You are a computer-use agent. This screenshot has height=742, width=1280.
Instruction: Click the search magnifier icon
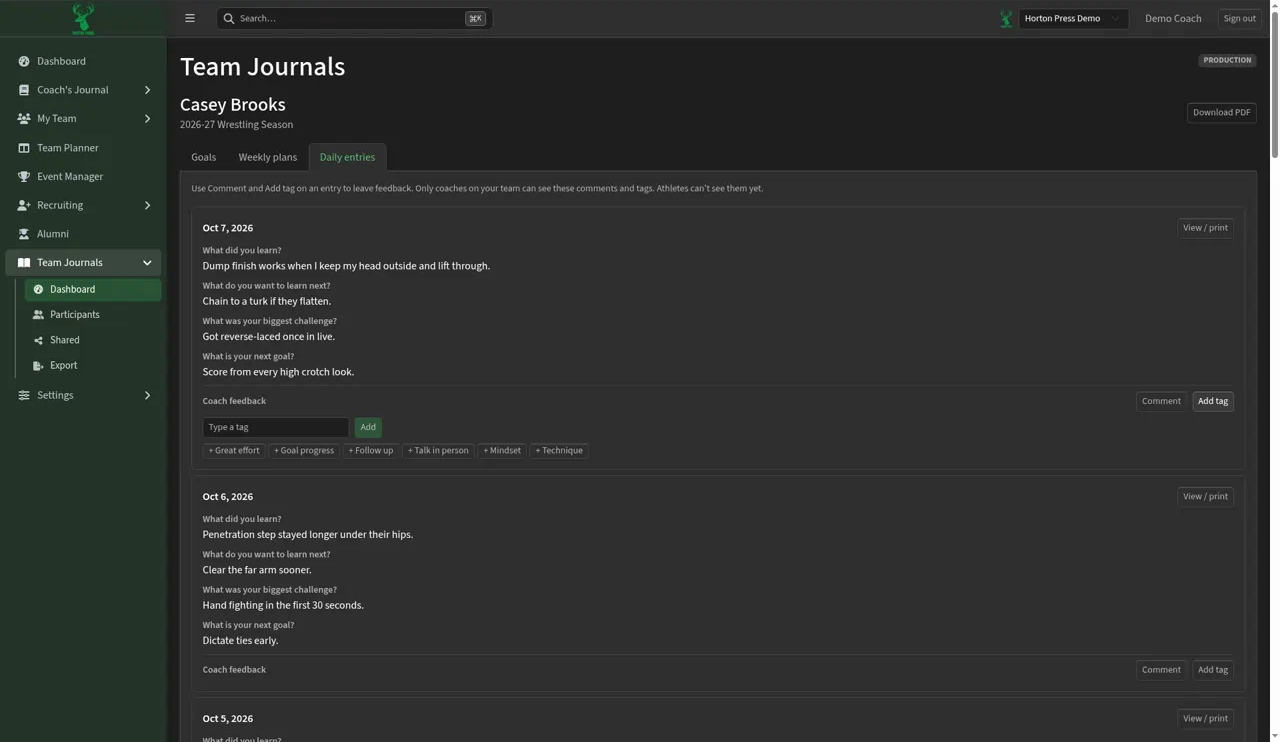pyautogui.click(x=229, y=18)
